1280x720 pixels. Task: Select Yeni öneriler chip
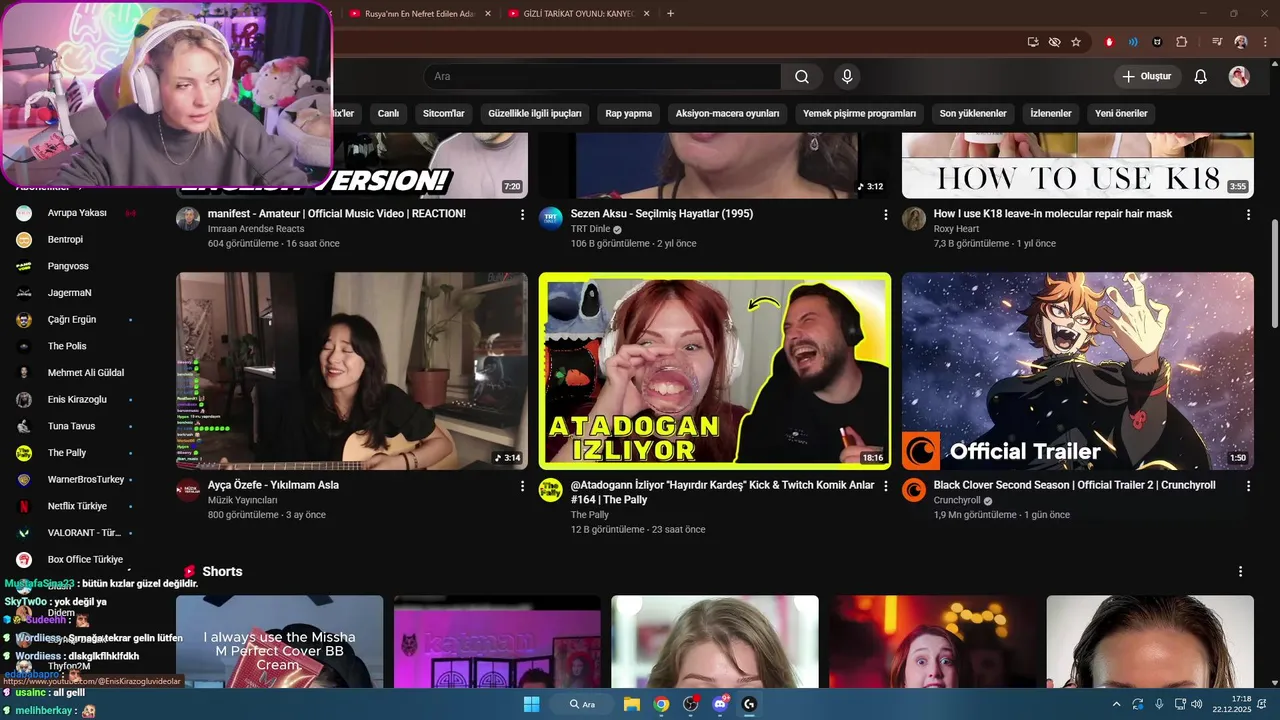click(1121, 114)
